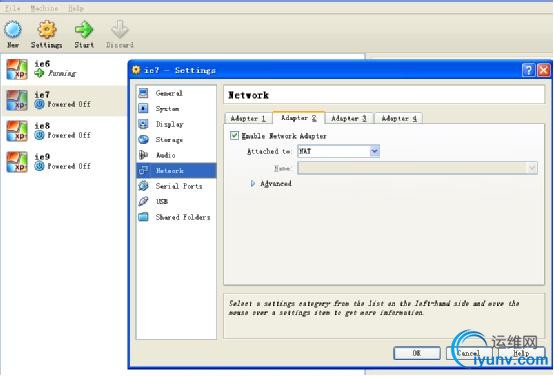Viewport: 554px width, 376px height.
Task: Click the Shared Folders icon
Action: (x=143, y=217)
